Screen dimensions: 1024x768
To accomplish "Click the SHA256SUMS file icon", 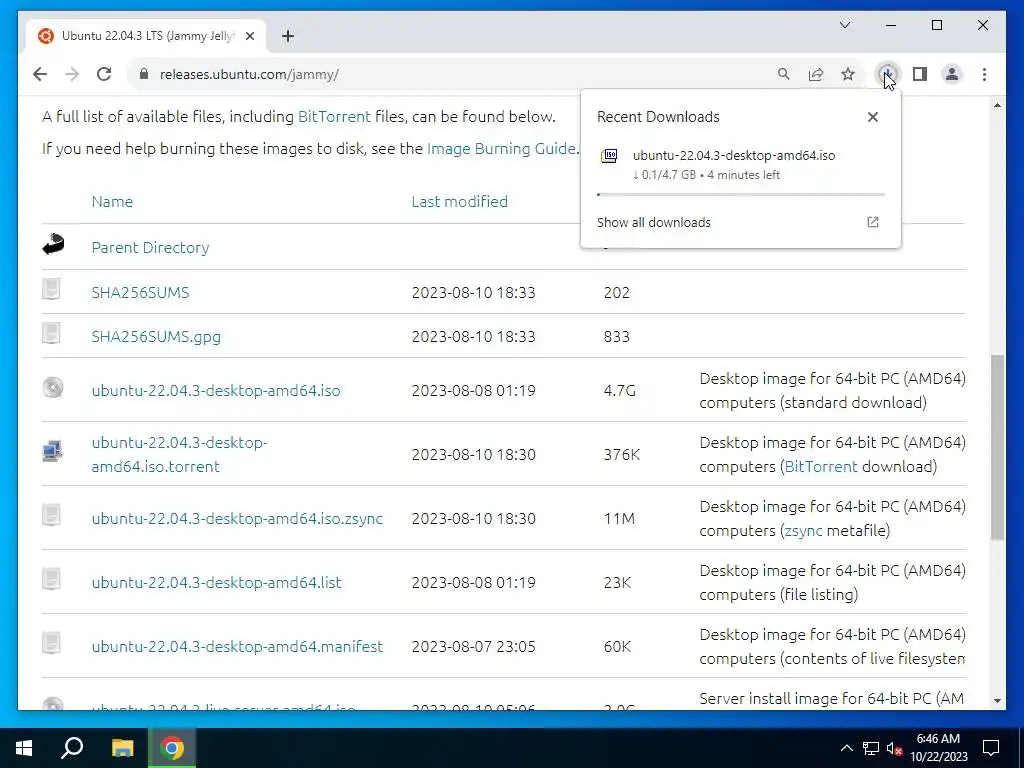I will tap(52, 289).
